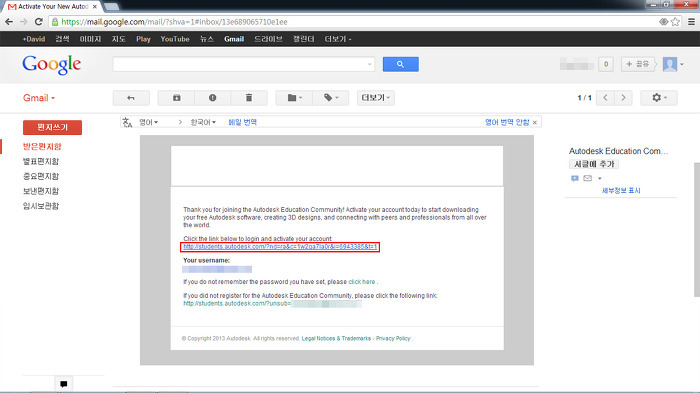Open the 보낸편지함 sent folder

click(41, 191)
